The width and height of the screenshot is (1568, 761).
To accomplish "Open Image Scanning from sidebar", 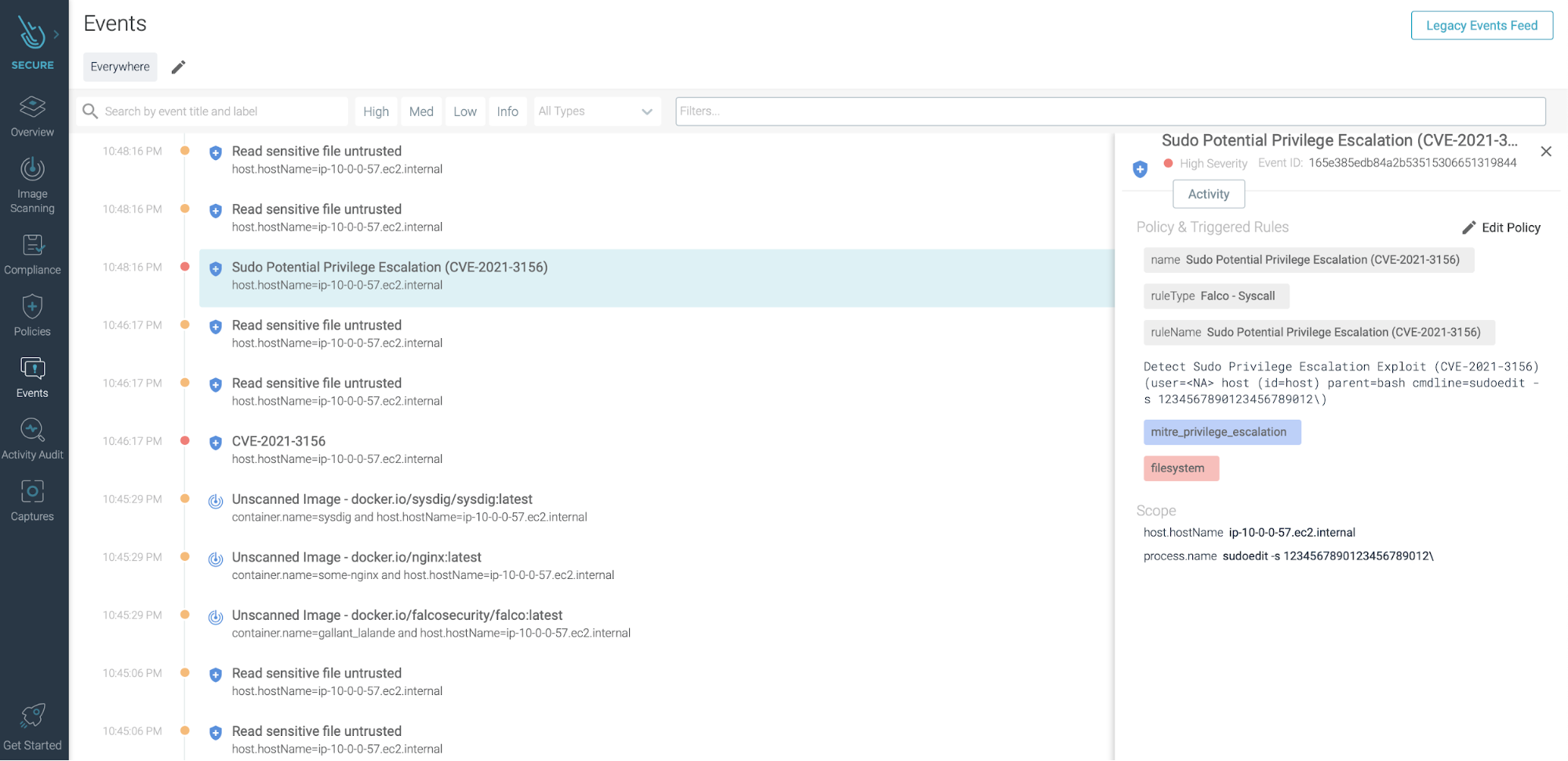I will 32,185.
